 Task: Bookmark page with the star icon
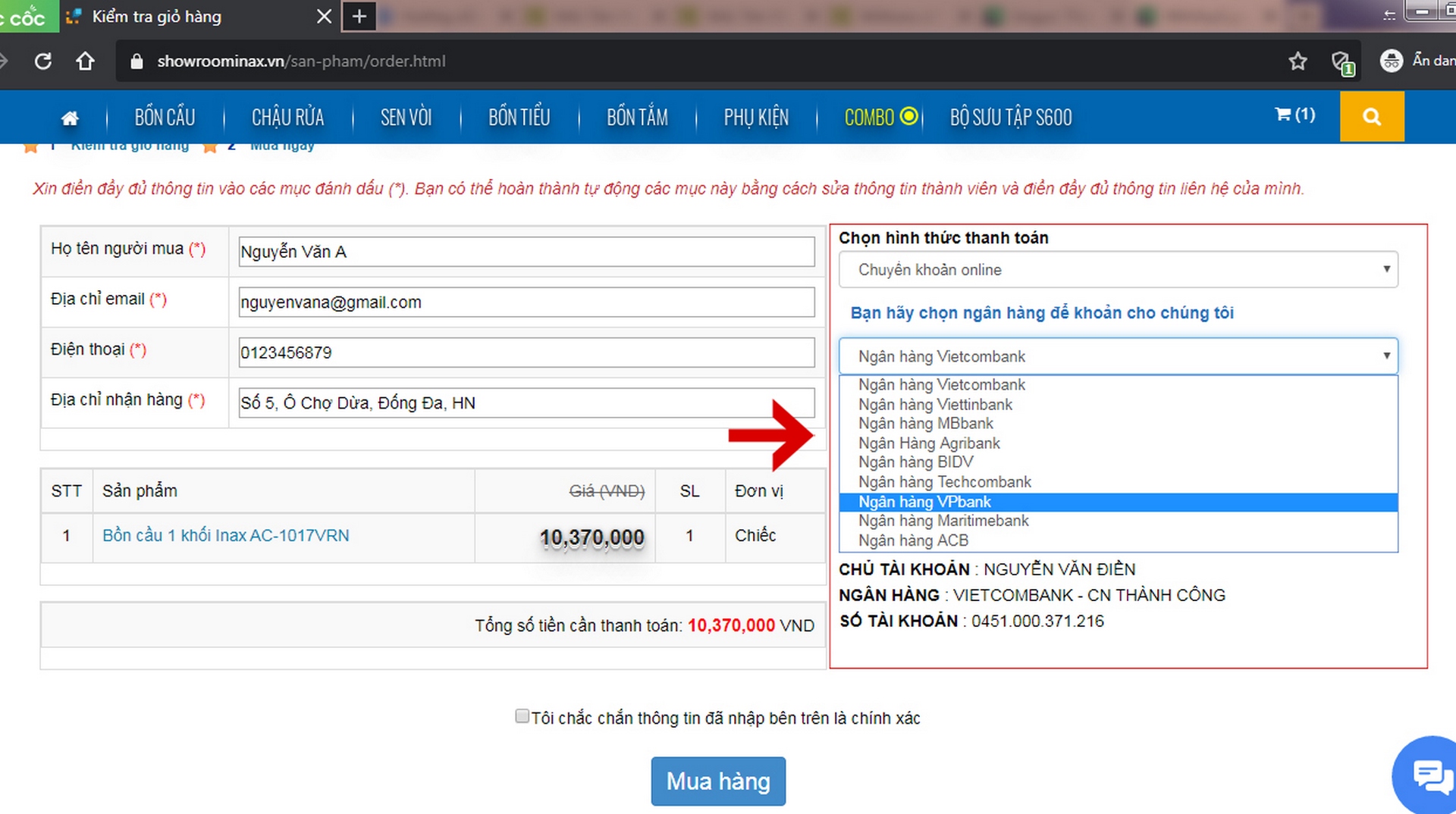pos(1298,61)
